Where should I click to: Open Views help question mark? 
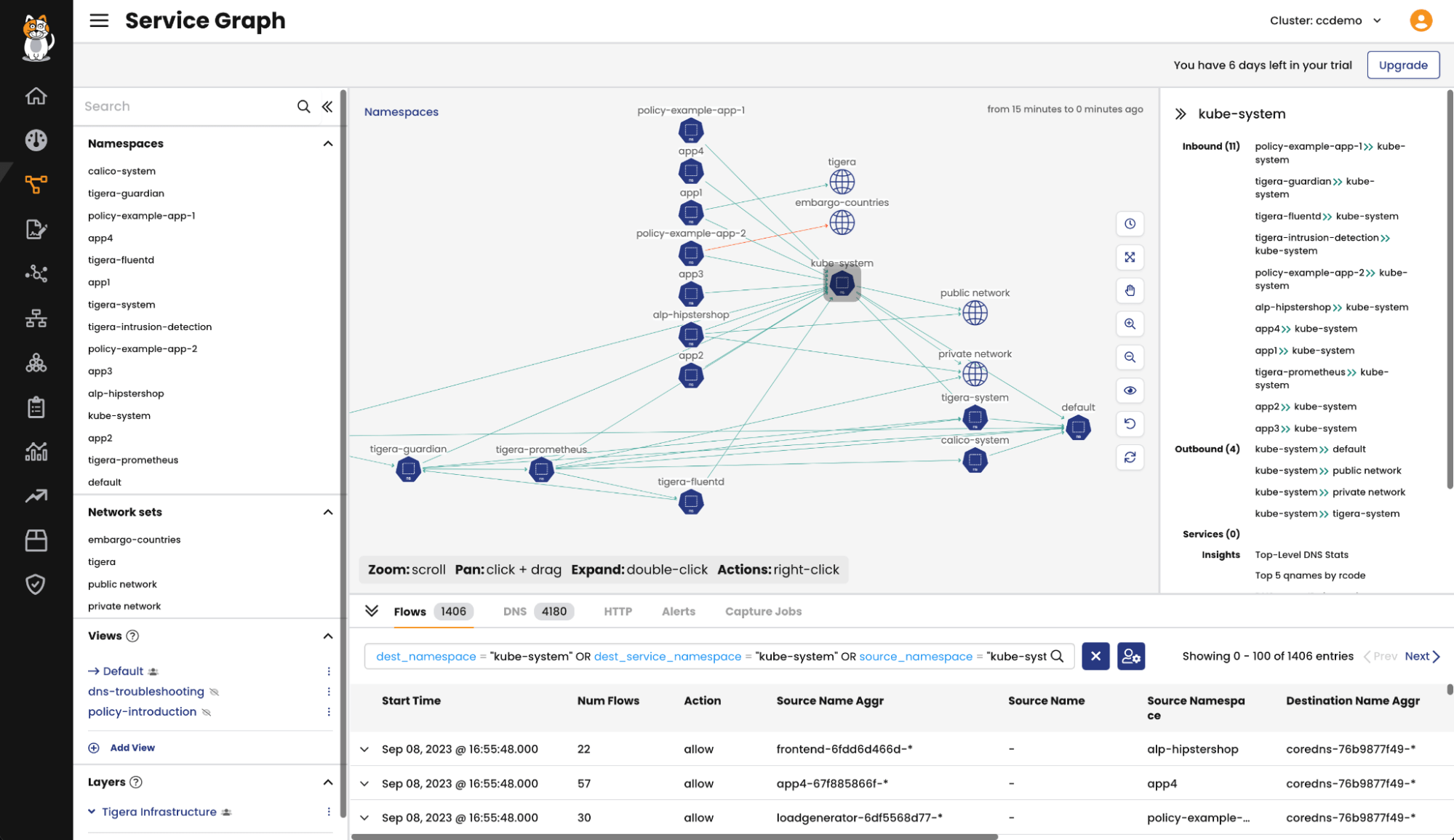point(132,636)
